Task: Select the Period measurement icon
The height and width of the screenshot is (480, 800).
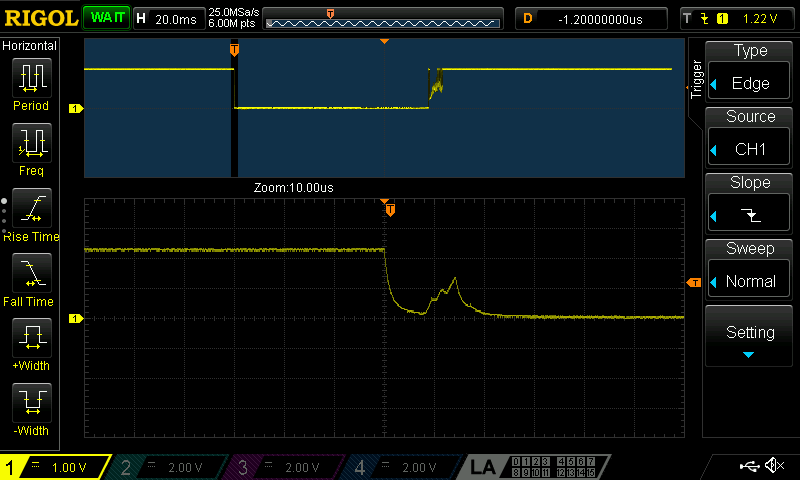Action: [x=30, y=77]
